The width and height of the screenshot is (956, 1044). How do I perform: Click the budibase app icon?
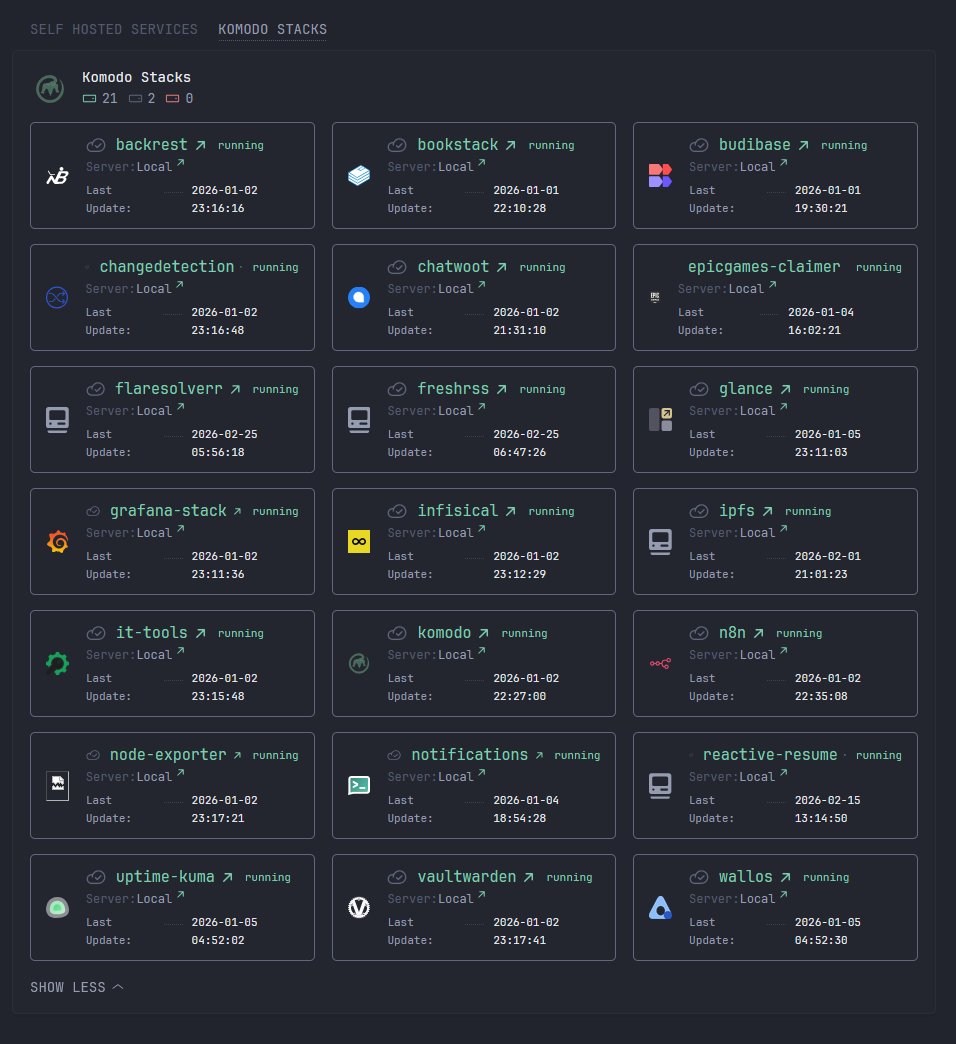[x=660, y=176]
